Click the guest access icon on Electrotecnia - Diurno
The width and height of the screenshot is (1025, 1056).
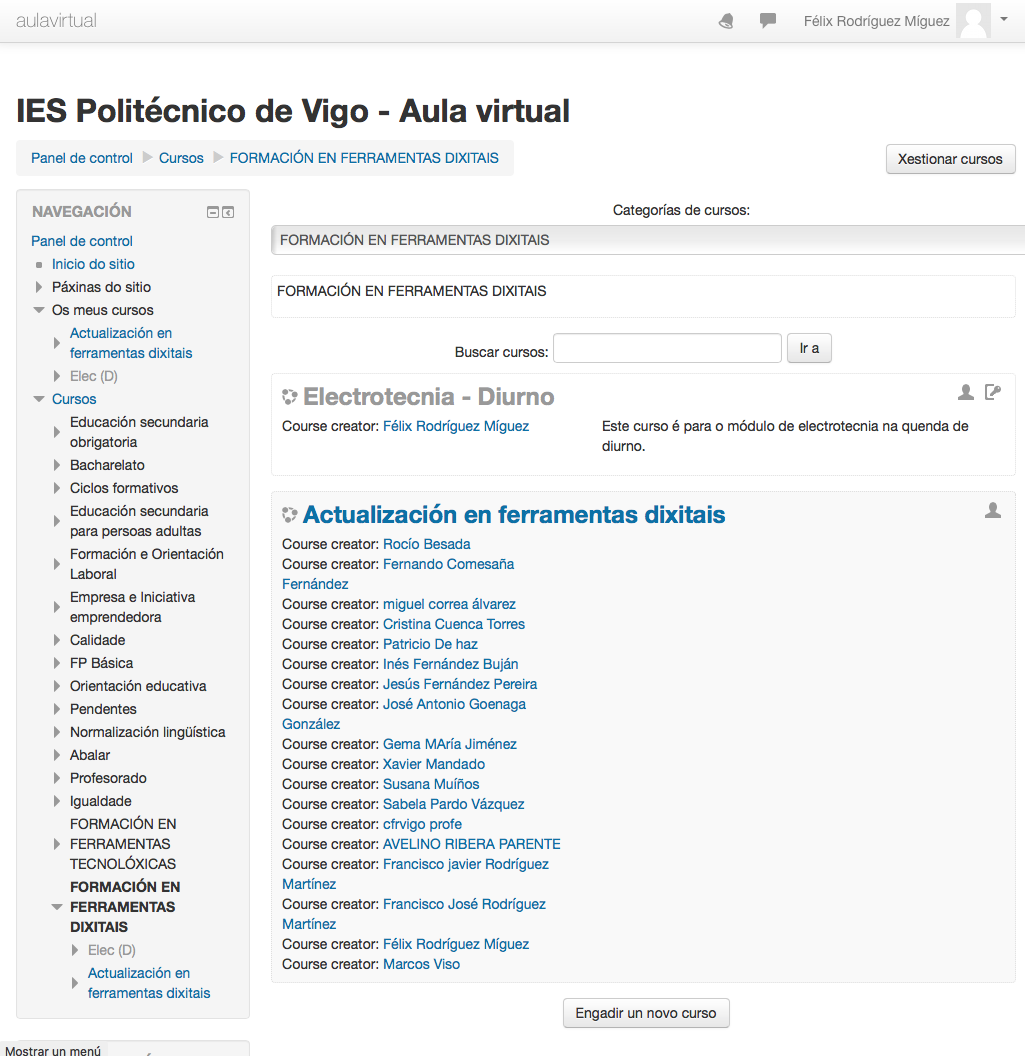[x=966, y=393]
